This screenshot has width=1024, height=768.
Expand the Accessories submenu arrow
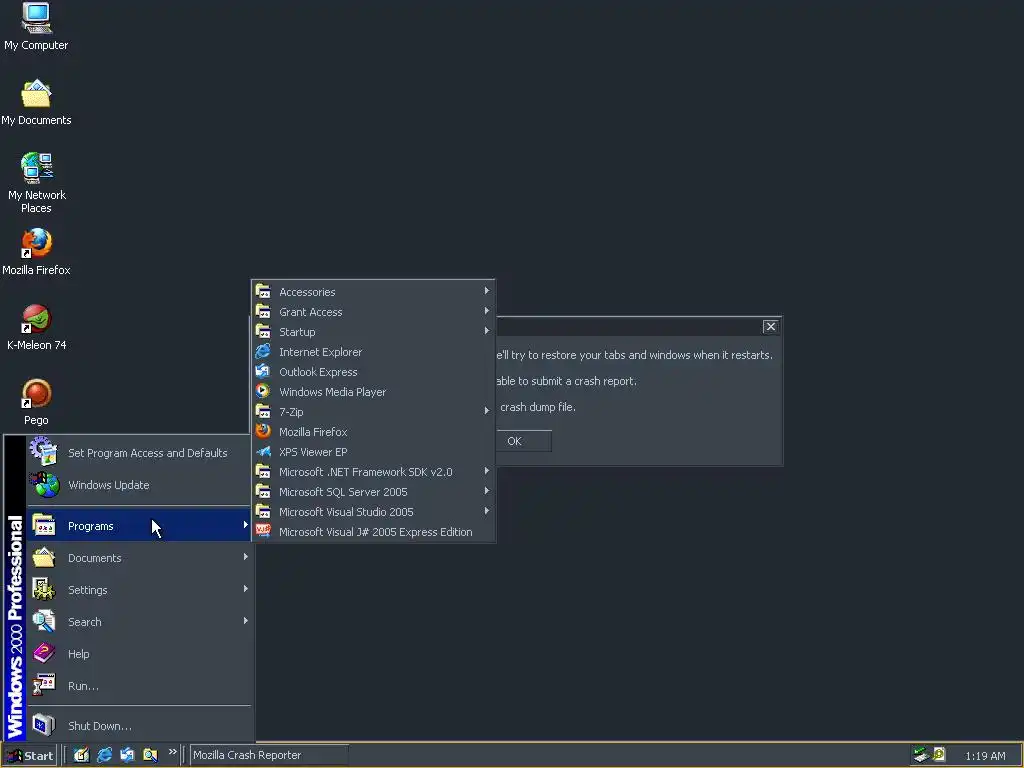(x=487, y=291)
